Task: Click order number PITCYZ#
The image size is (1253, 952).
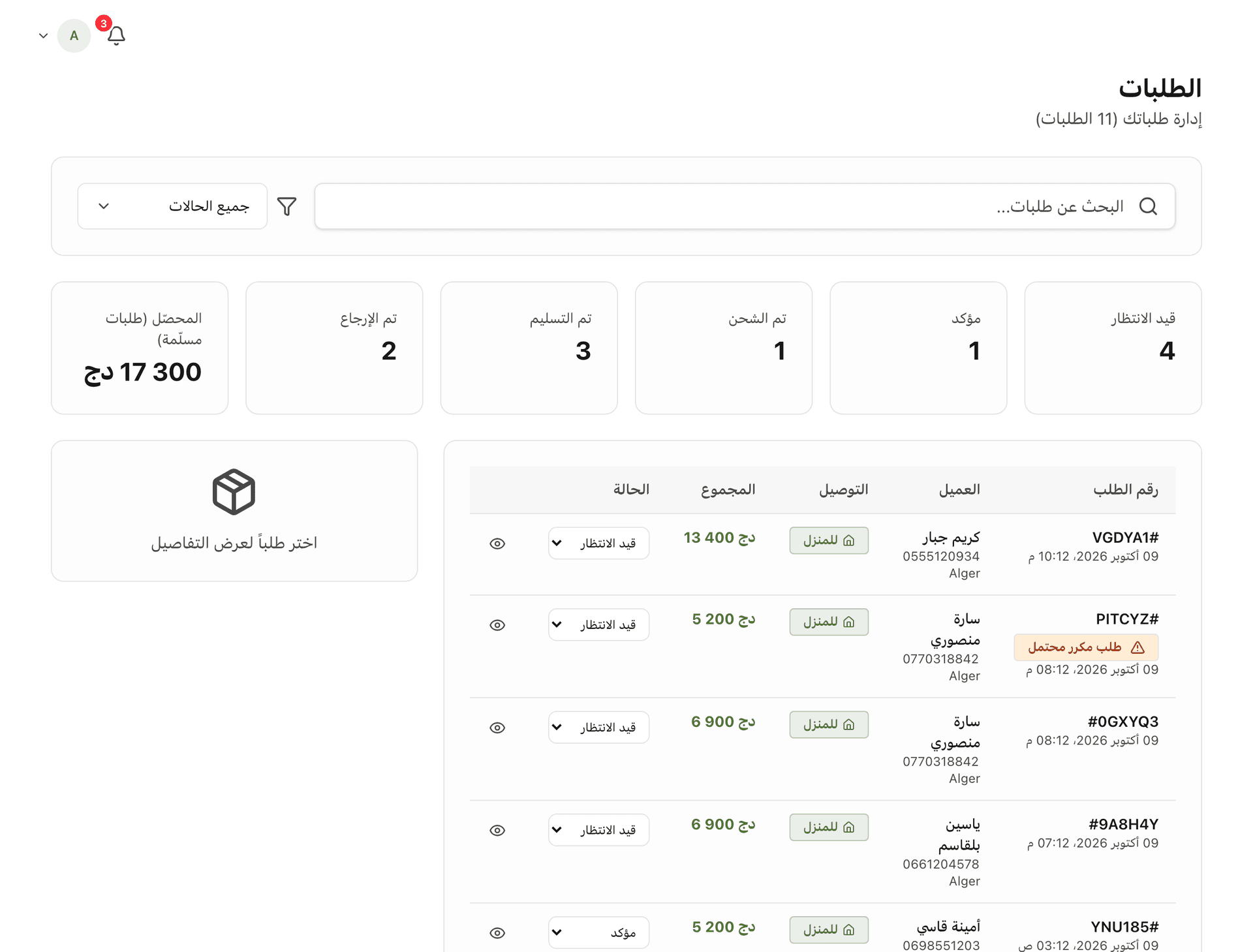Action: [x=1127, y=619]
